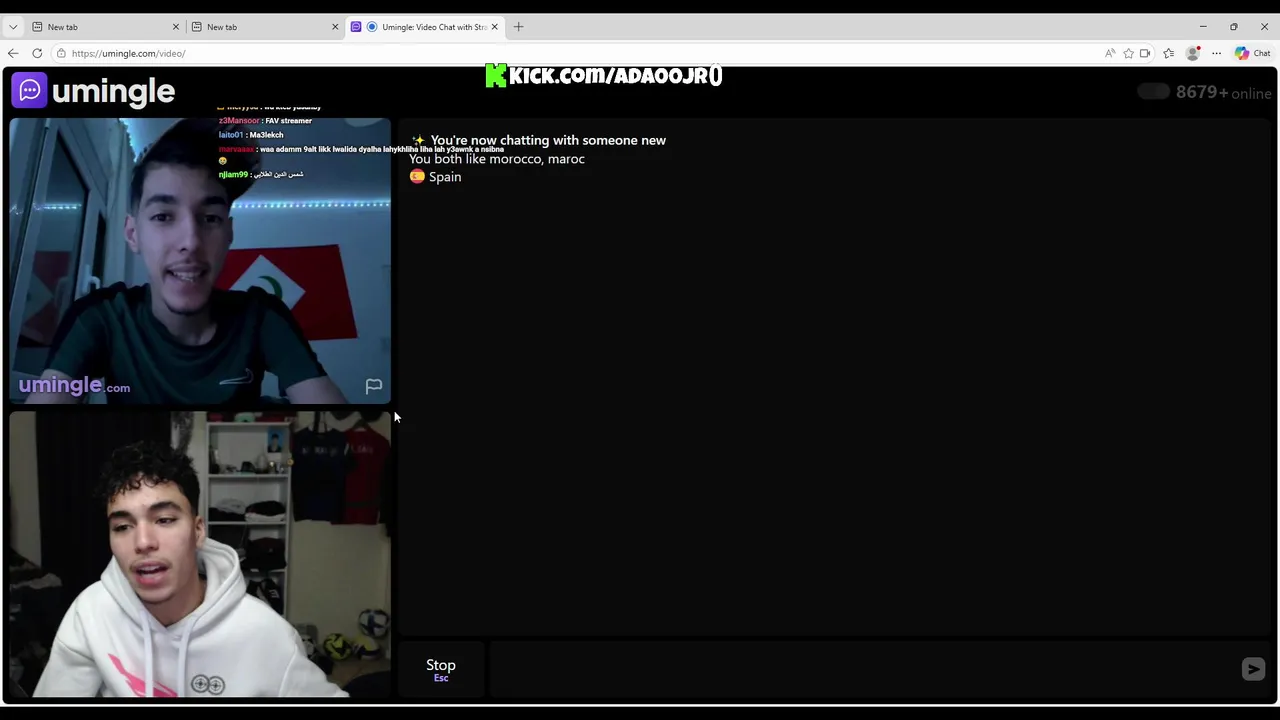Click the stranger's webcam video
Image resolution: width=1280 pixels, height=720 pixels.
point(200,260)
